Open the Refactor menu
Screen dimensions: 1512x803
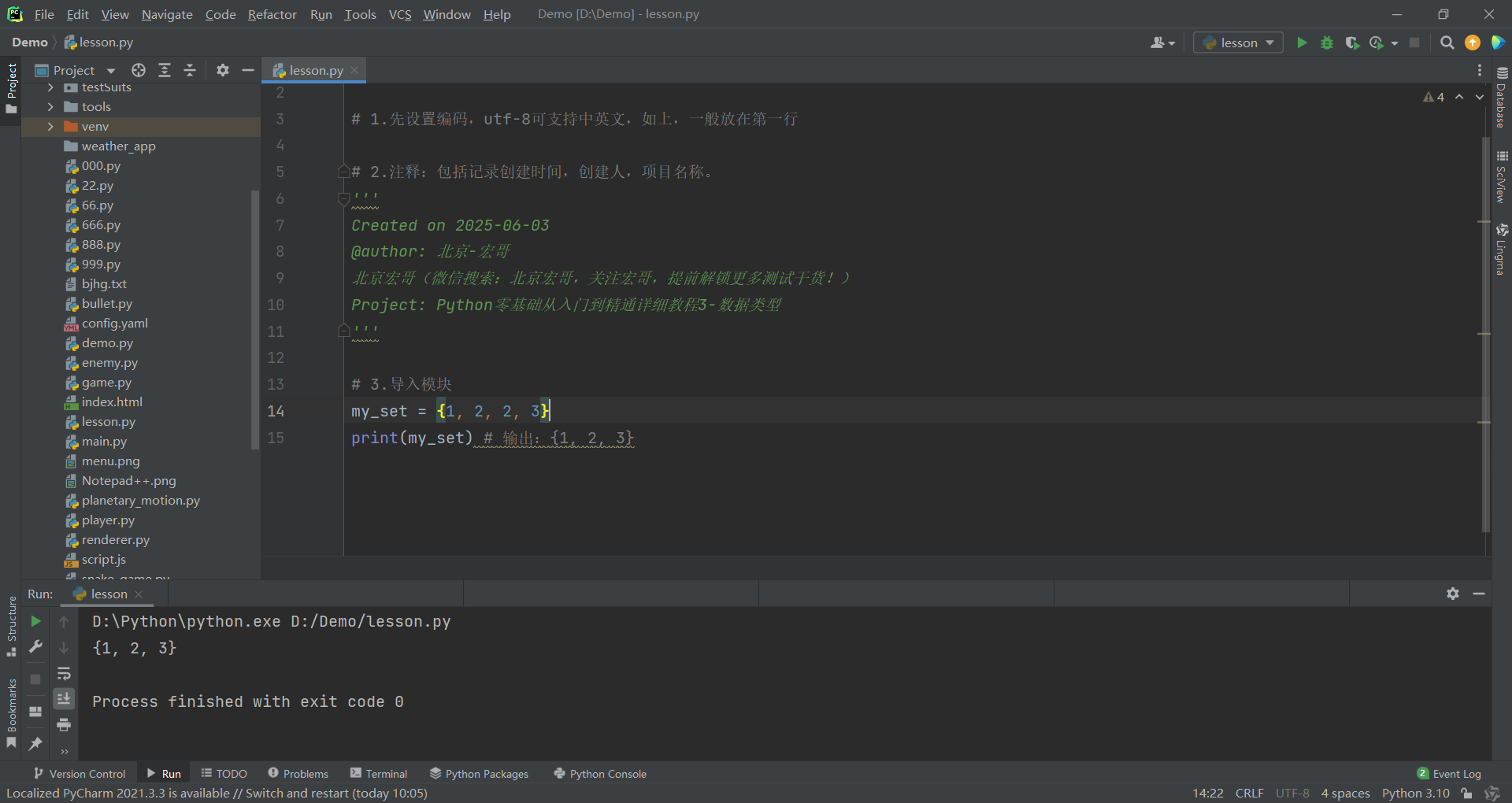click(272, 14)
